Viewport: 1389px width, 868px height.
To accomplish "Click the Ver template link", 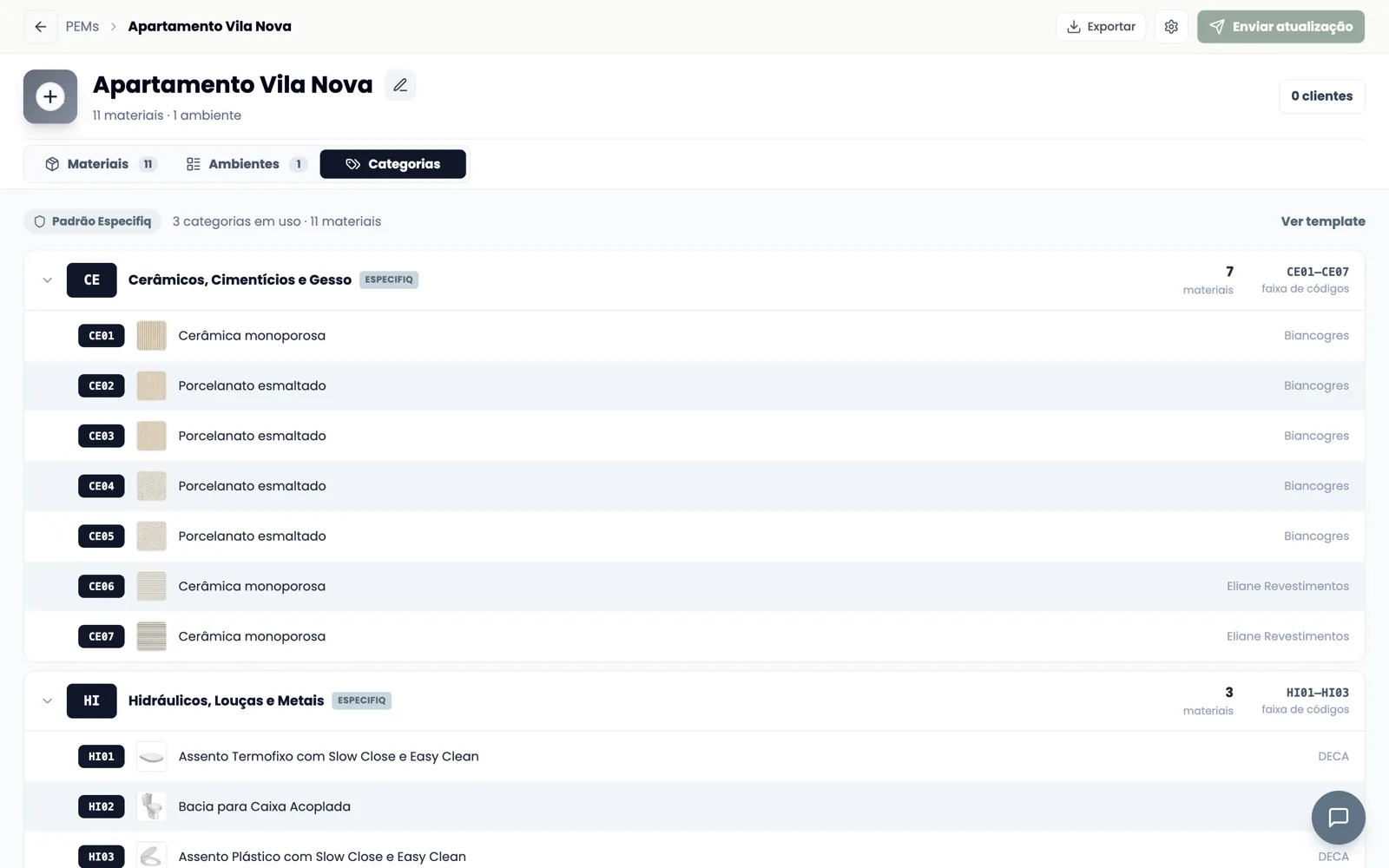I will coord(1323,221).
